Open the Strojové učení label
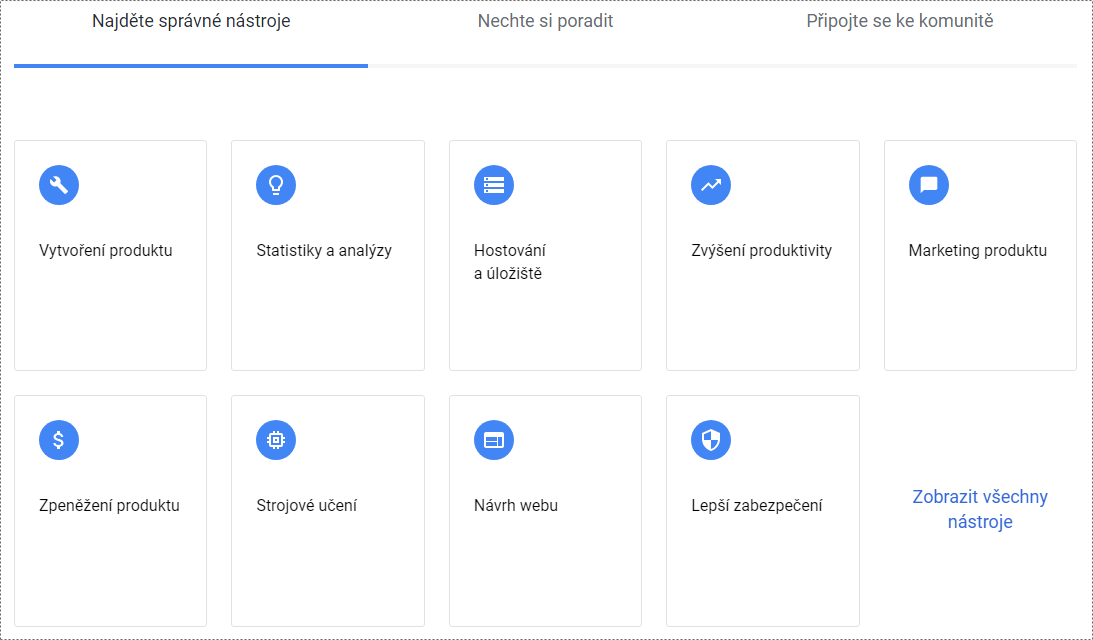Image resolution: width=1093 pixels, height=640 pixels. tap(307, 505)
